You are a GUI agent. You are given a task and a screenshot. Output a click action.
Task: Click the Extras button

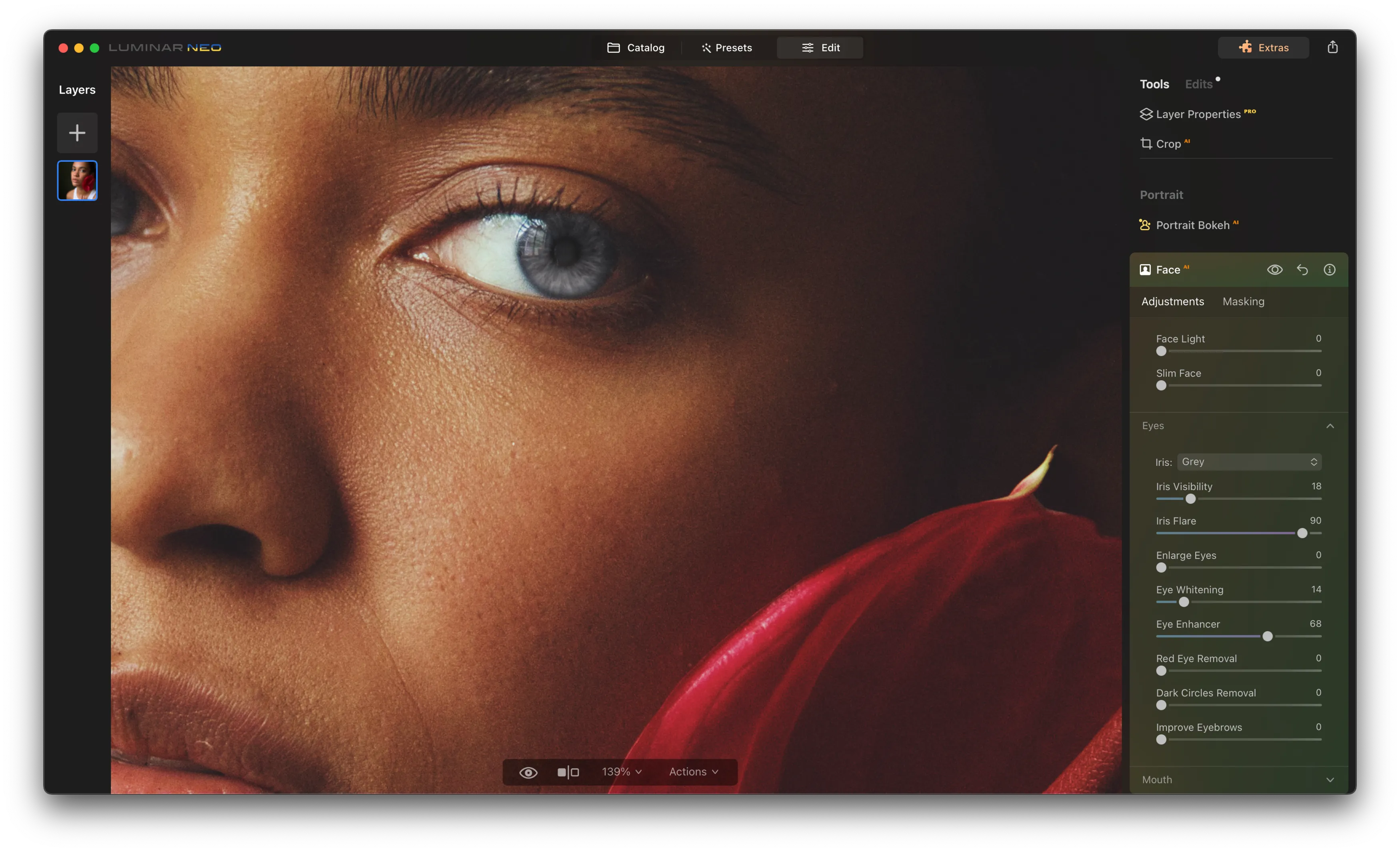tap(1263, 48)
